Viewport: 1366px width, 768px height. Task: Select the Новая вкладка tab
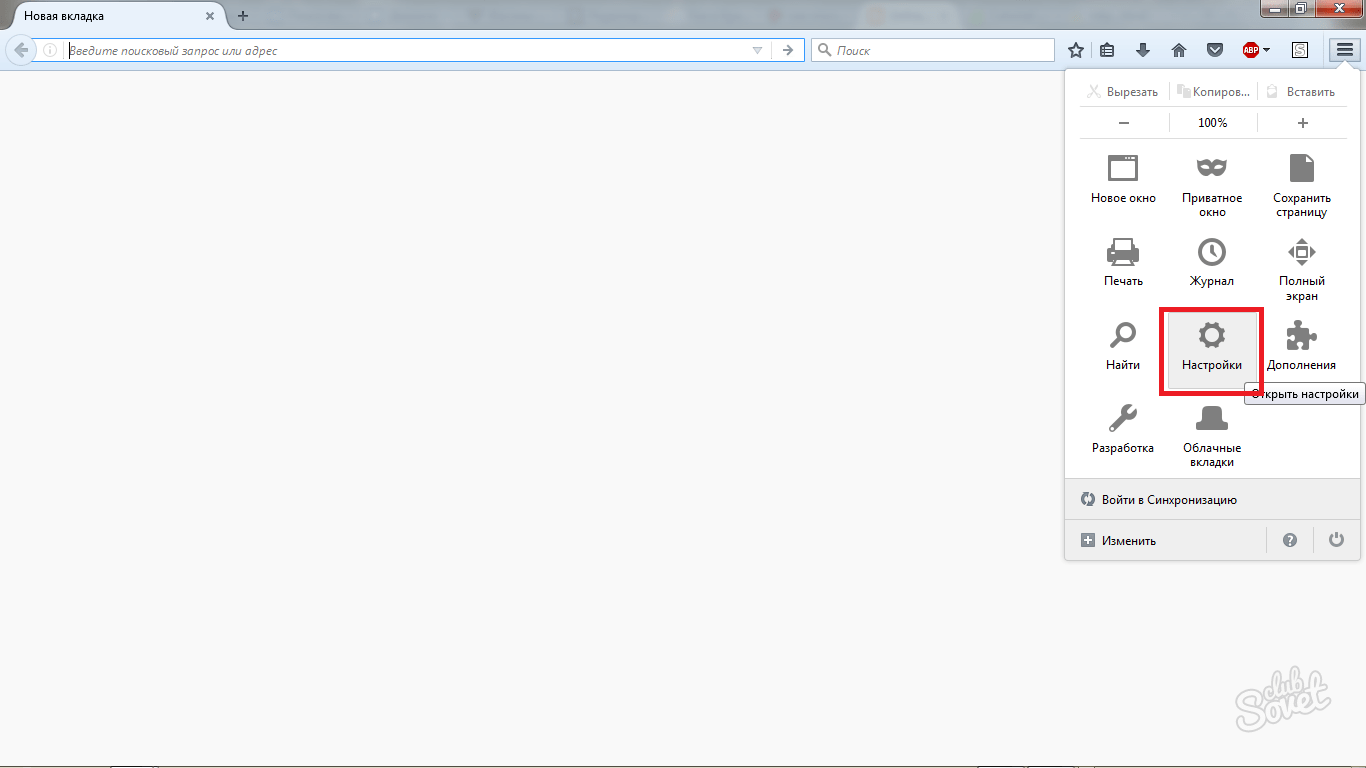coord(110,16)
